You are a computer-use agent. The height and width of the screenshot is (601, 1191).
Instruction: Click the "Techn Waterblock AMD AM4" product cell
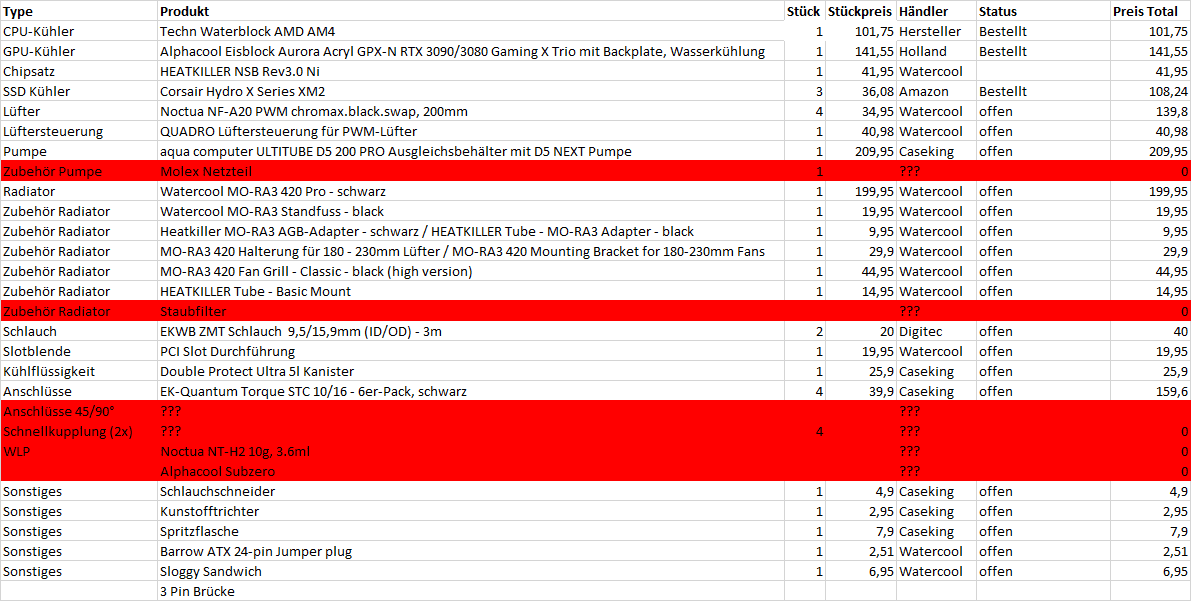pos(471,31)
